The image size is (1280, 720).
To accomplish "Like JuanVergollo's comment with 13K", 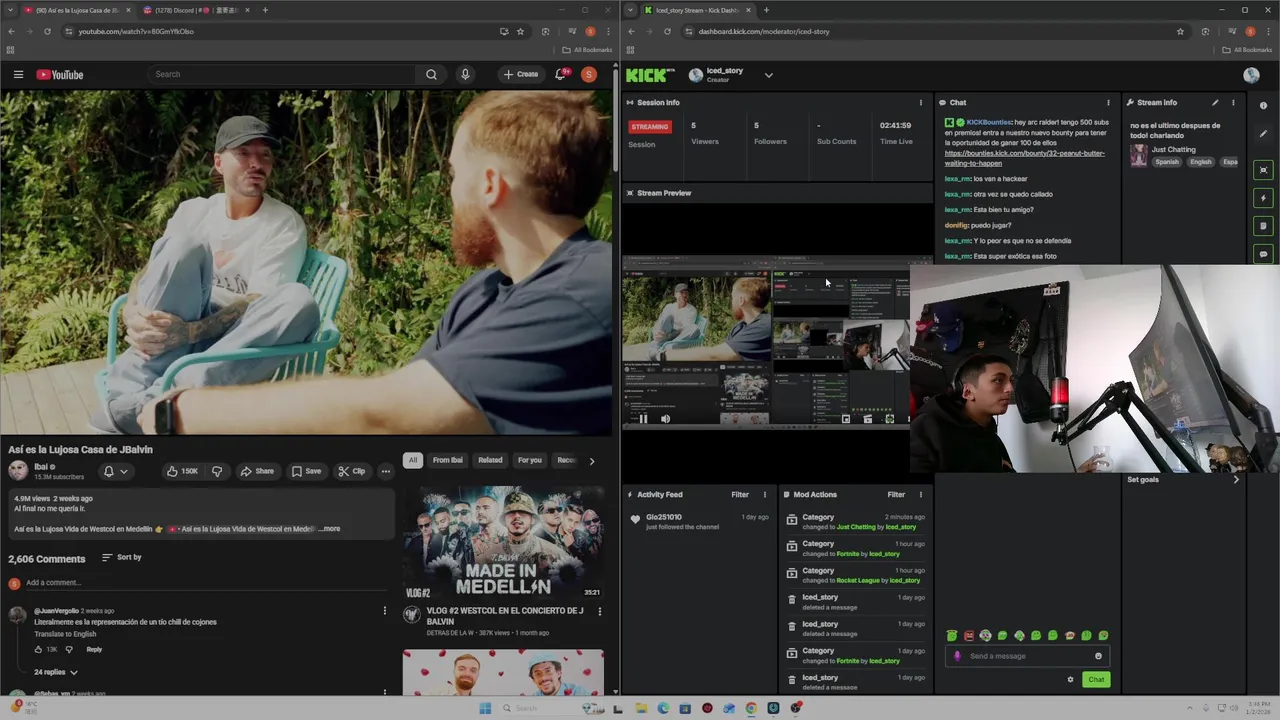I will coord(39,649).
